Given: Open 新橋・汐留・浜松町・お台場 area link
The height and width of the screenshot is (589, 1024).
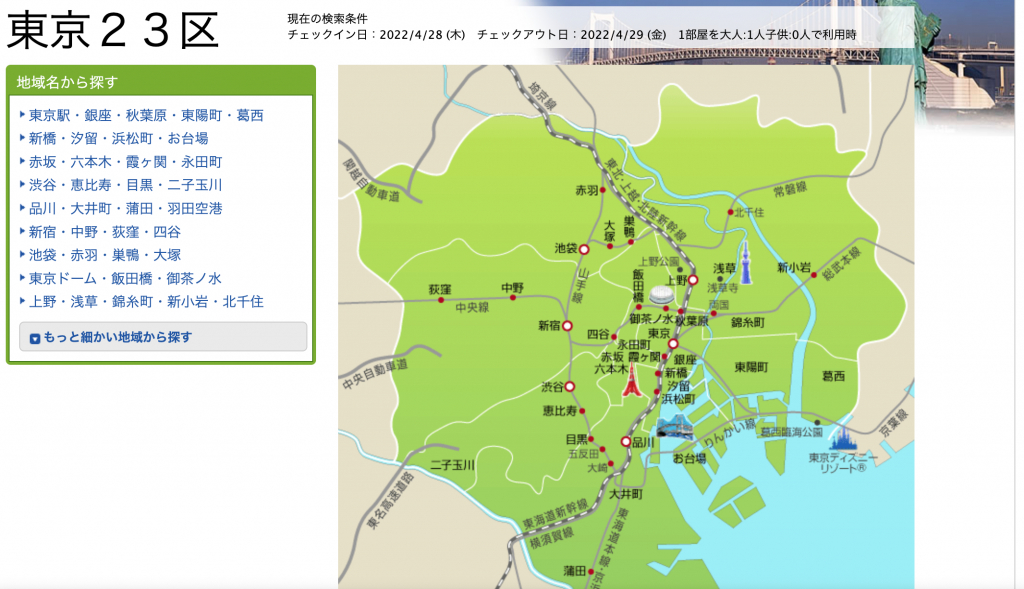Looking at the screenshot, I should tap(118, 138).
